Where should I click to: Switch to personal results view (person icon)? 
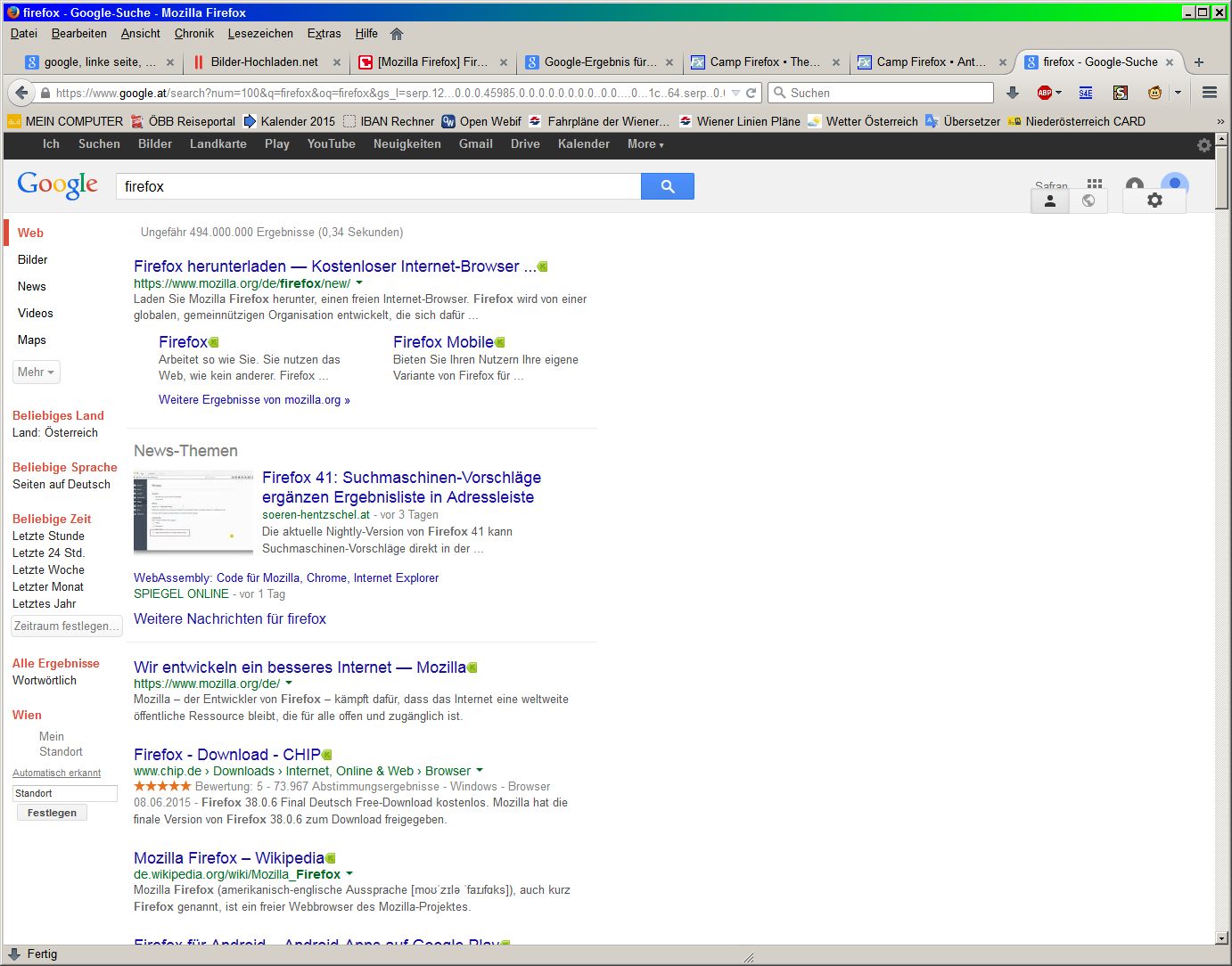[x=1050, y=201]
